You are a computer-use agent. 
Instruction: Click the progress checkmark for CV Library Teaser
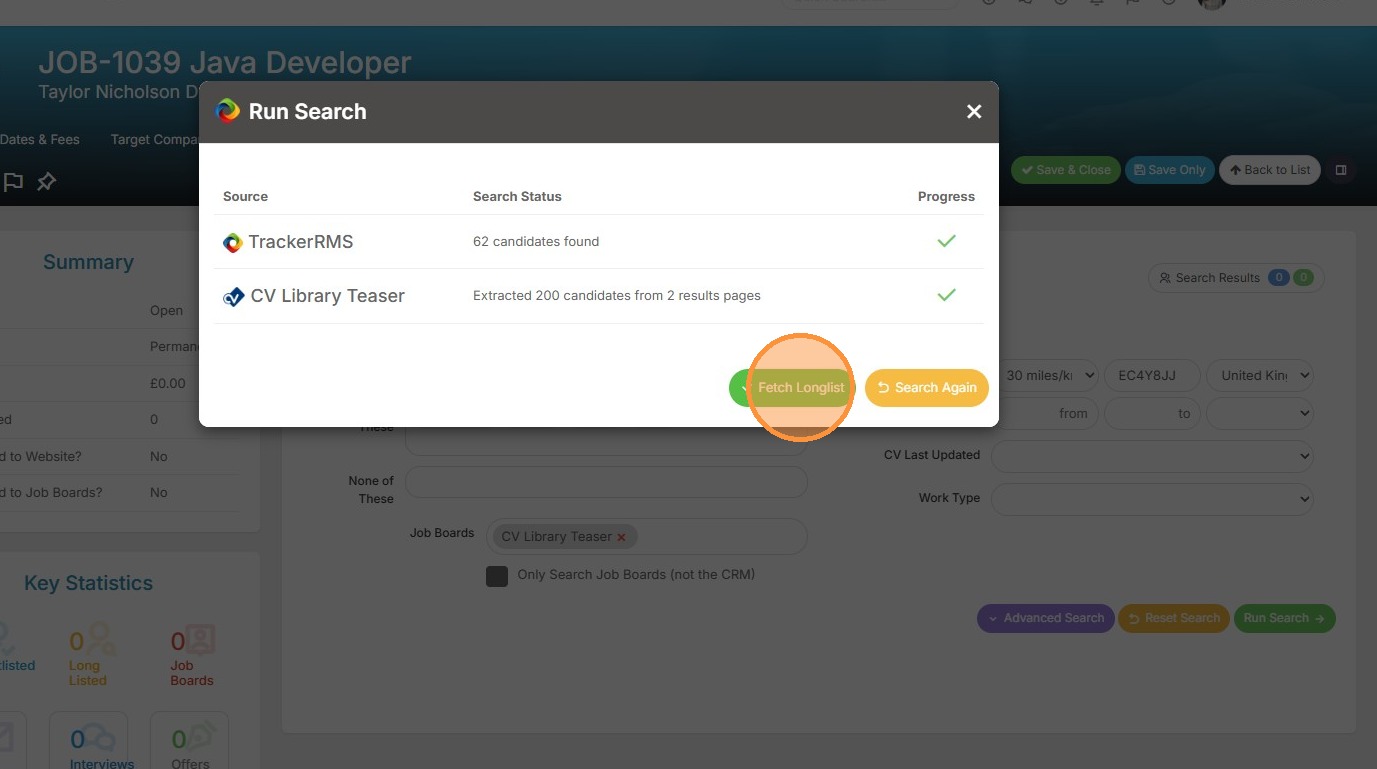click(946, 295)
